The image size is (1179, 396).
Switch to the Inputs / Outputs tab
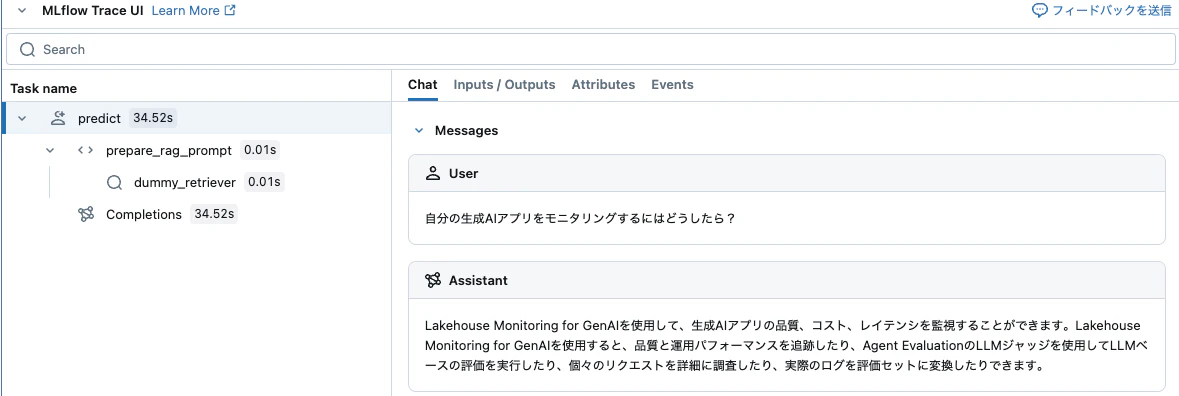pyautogui.click(x=505, y=85)
